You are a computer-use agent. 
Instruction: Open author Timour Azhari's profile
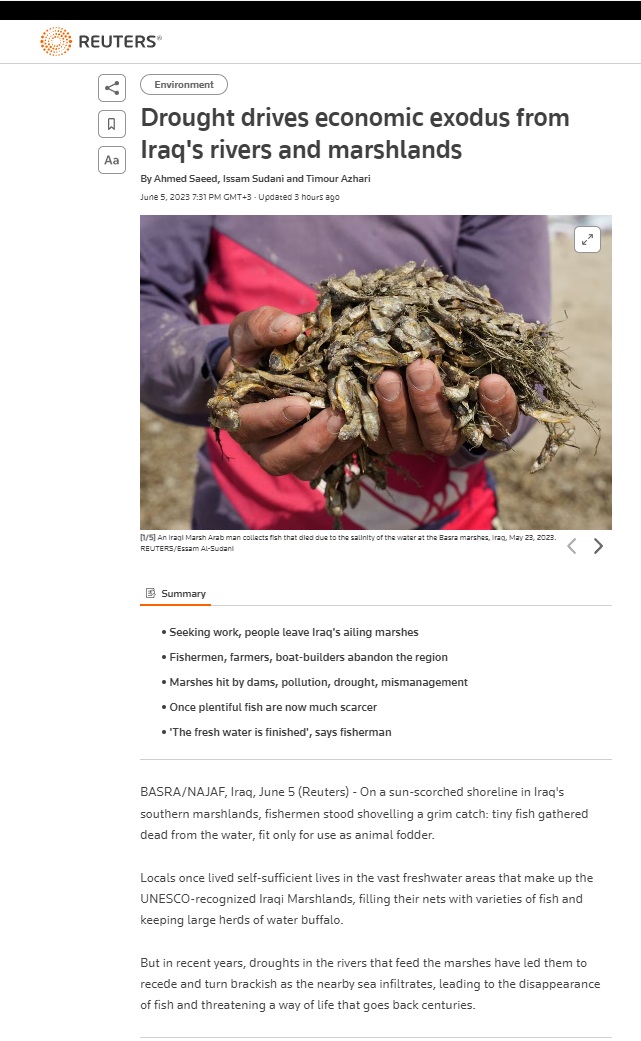pos(338,179)
